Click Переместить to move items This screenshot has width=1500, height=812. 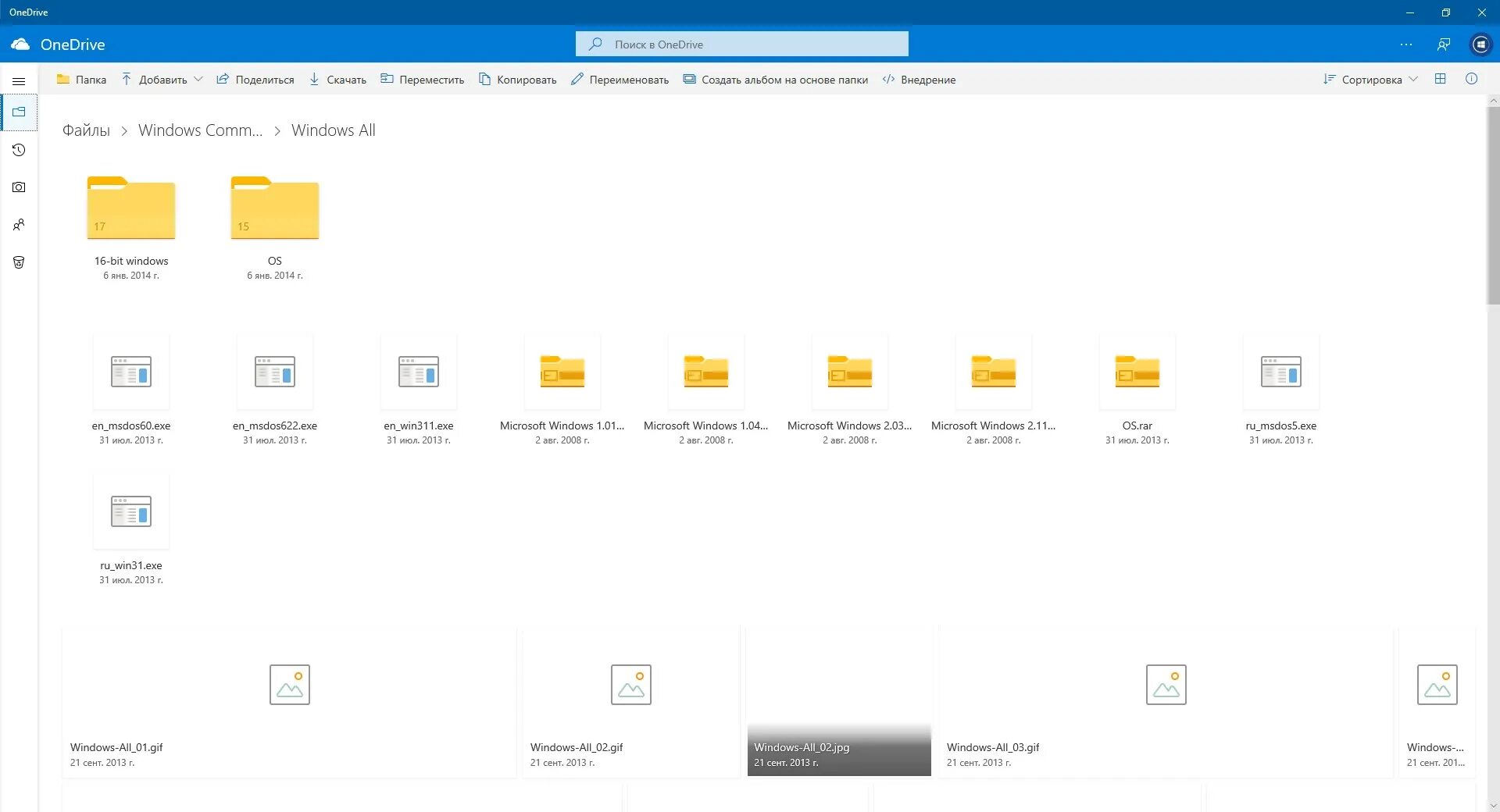coord(422,80)
